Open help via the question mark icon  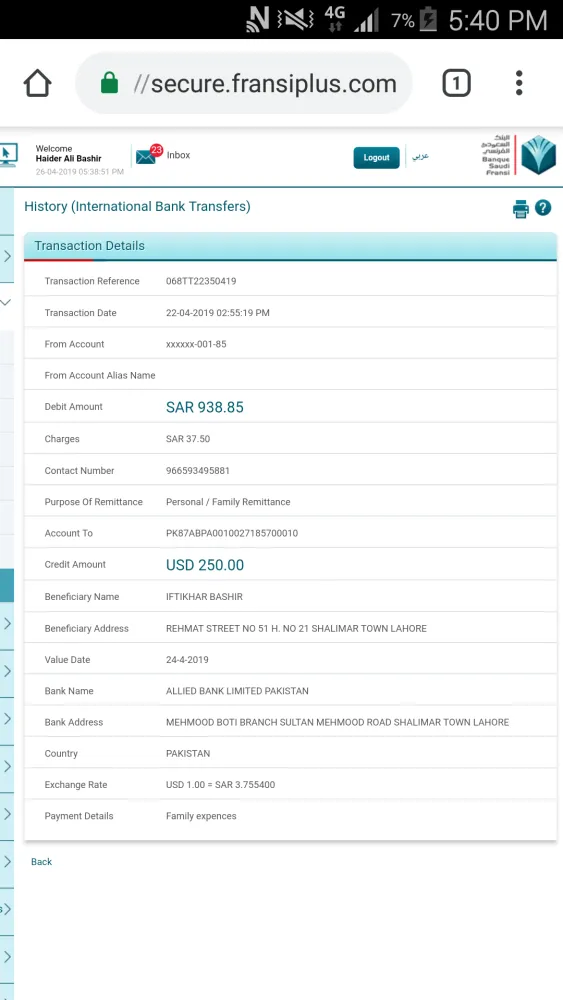[x=543, y=208]
